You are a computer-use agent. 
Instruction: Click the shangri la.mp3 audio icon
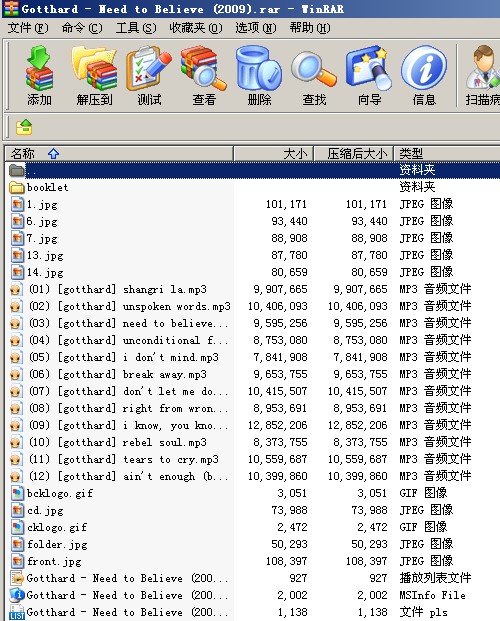click(16, 290)
